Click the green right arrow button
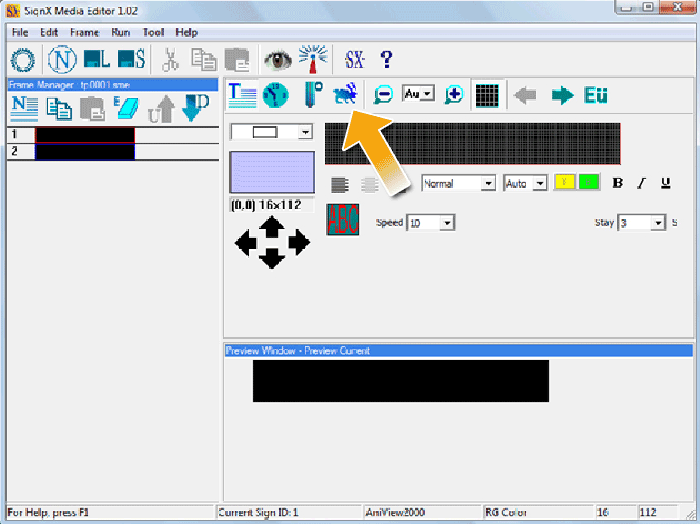The height and width of the screenshot is (524, 700). tap(562, 95)
